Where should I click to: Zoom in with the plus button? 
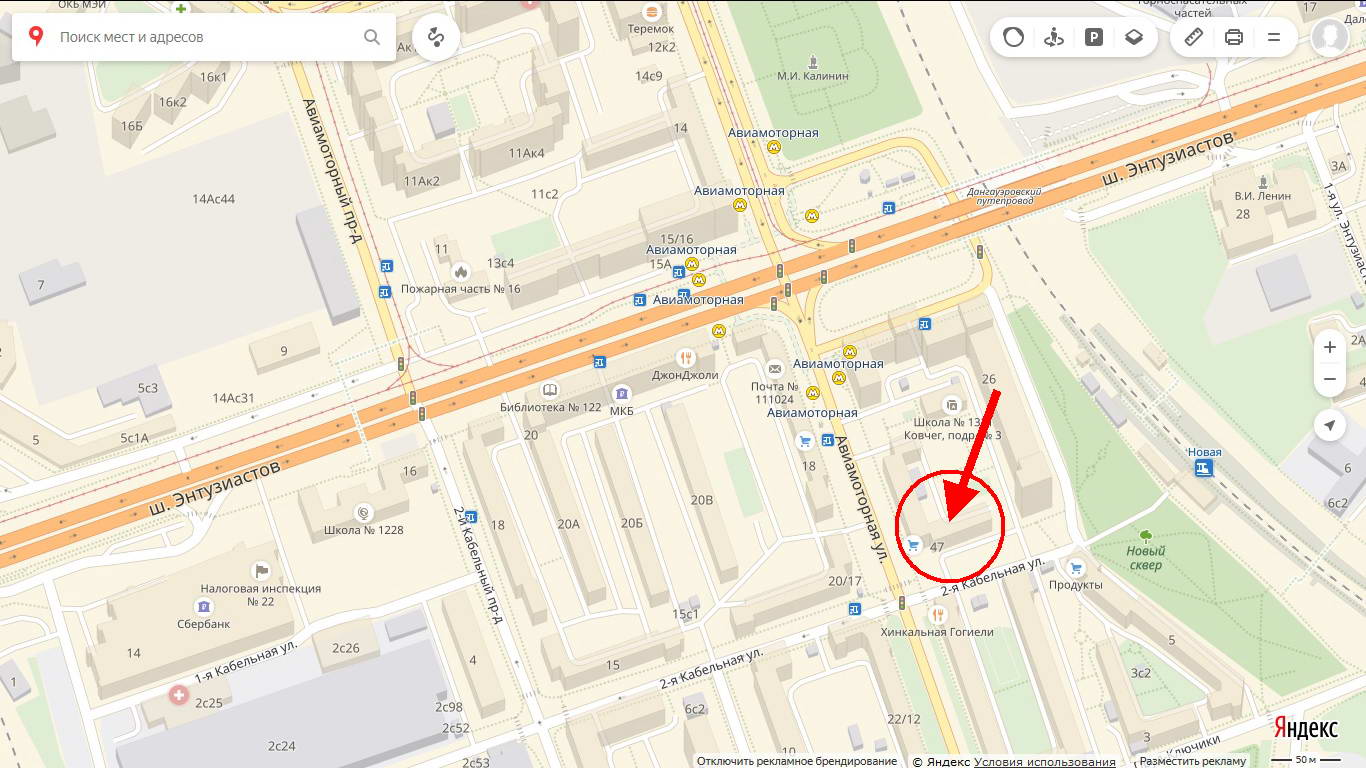1329,347
